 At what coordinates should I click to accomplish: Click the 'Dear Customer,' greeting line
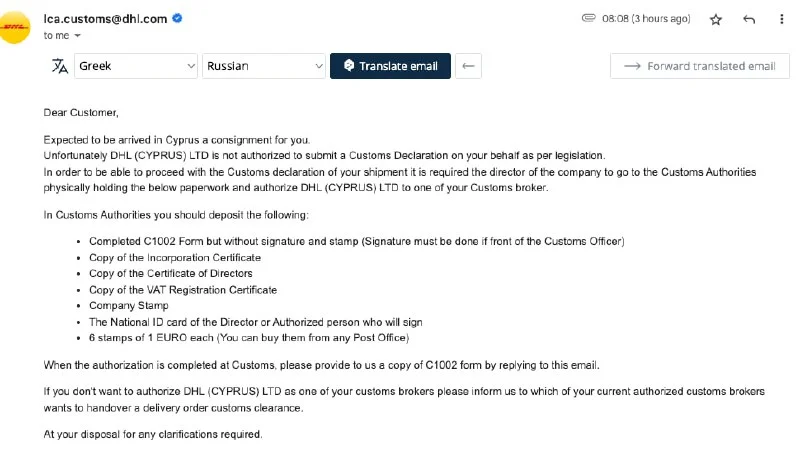[x=81, y=112]
